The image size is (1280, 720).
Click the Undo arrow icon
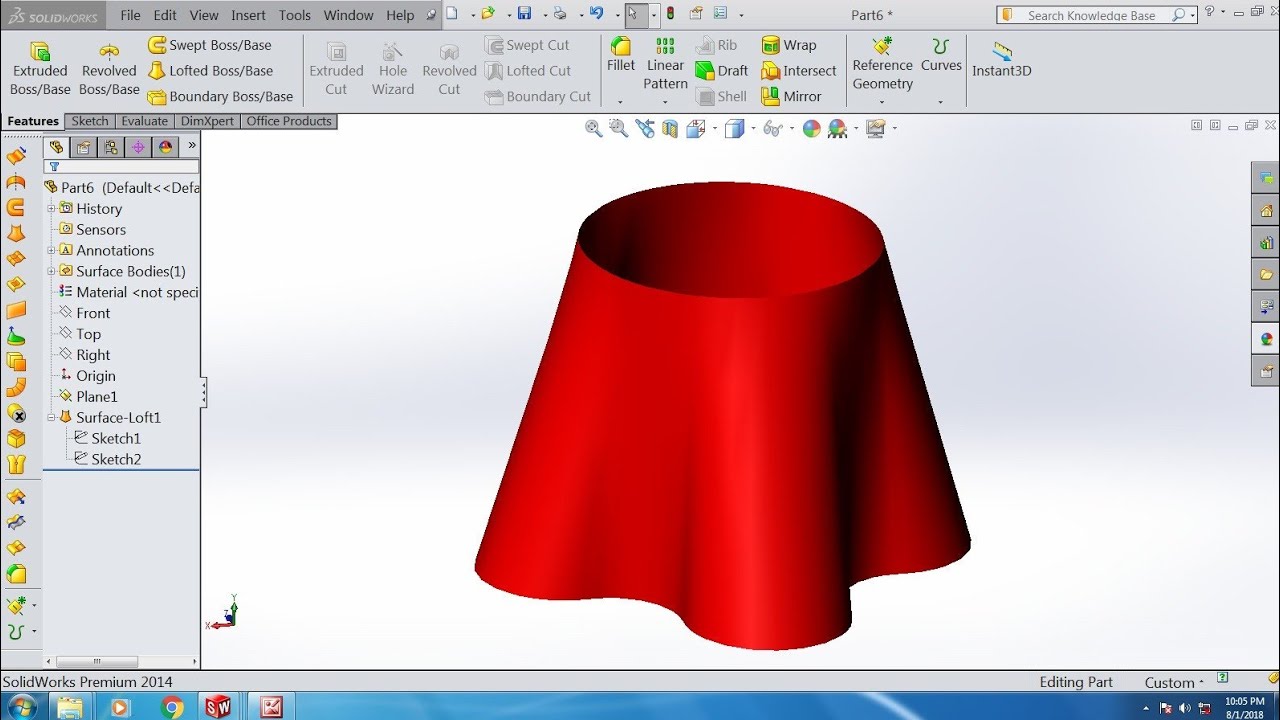[x=597, y=14]
